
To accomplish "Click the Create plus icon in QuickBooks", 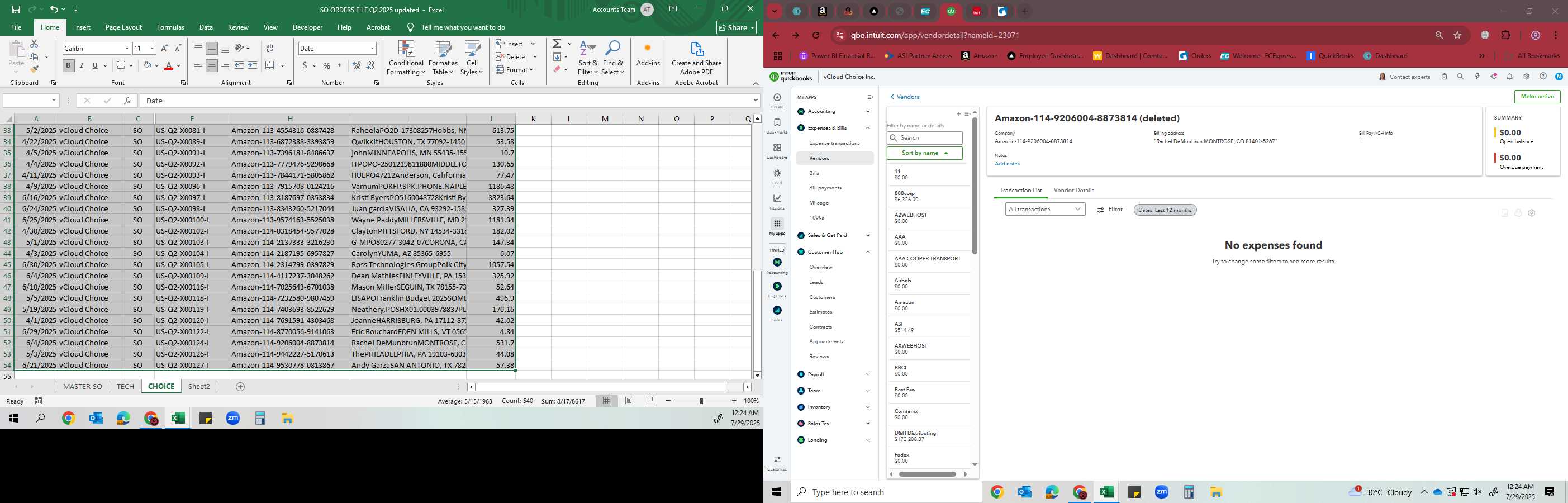I will coord(777,97).
